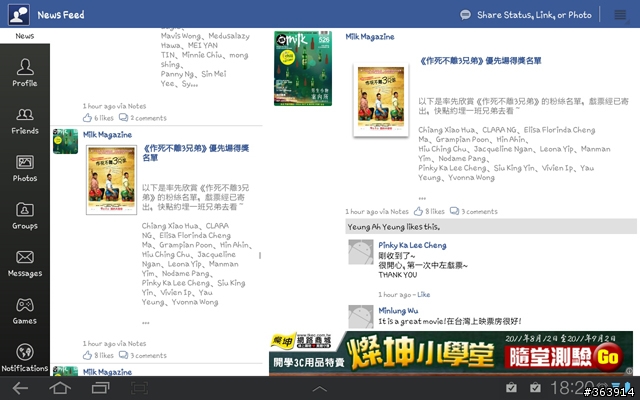640x400 pixels.
Task: Open 3 comments icon in right detail panel
Action: tap(454, 211)
